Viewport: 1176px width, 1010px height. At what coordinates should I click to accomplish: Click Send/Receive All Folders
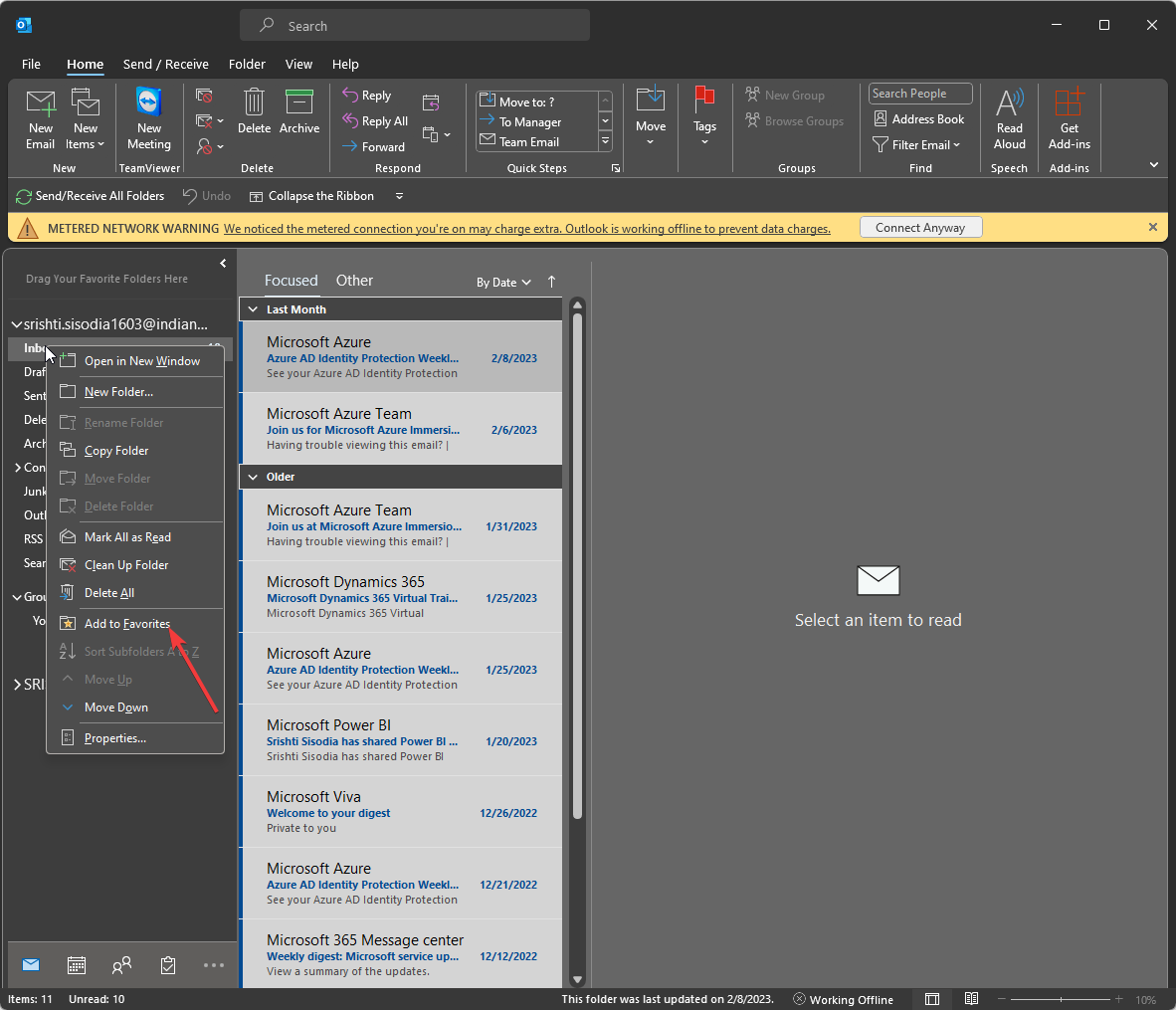pos(90,196)
